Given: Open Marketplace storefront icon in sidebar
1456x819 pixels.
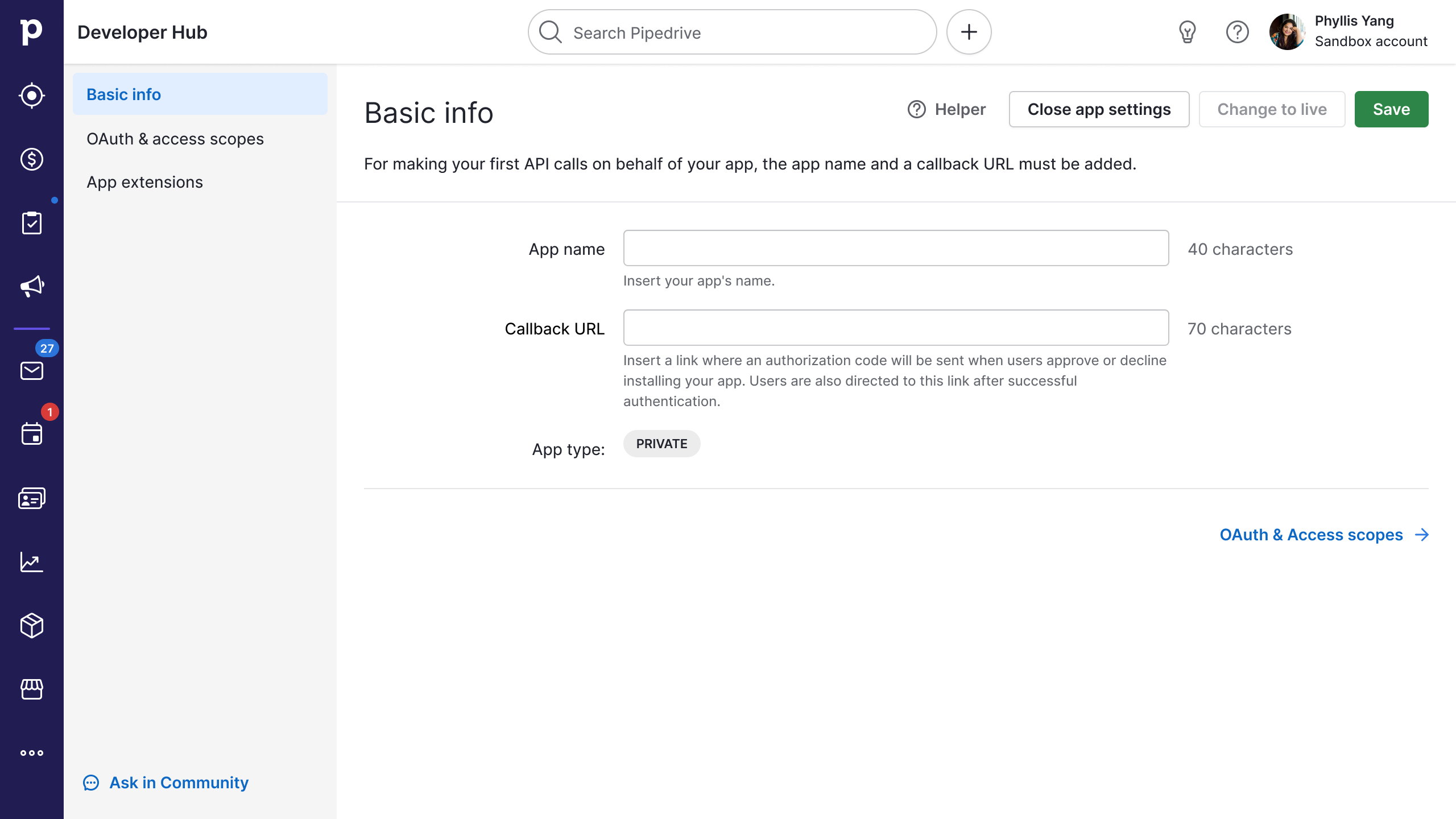Looking at the screenshot, I should 32,689.
